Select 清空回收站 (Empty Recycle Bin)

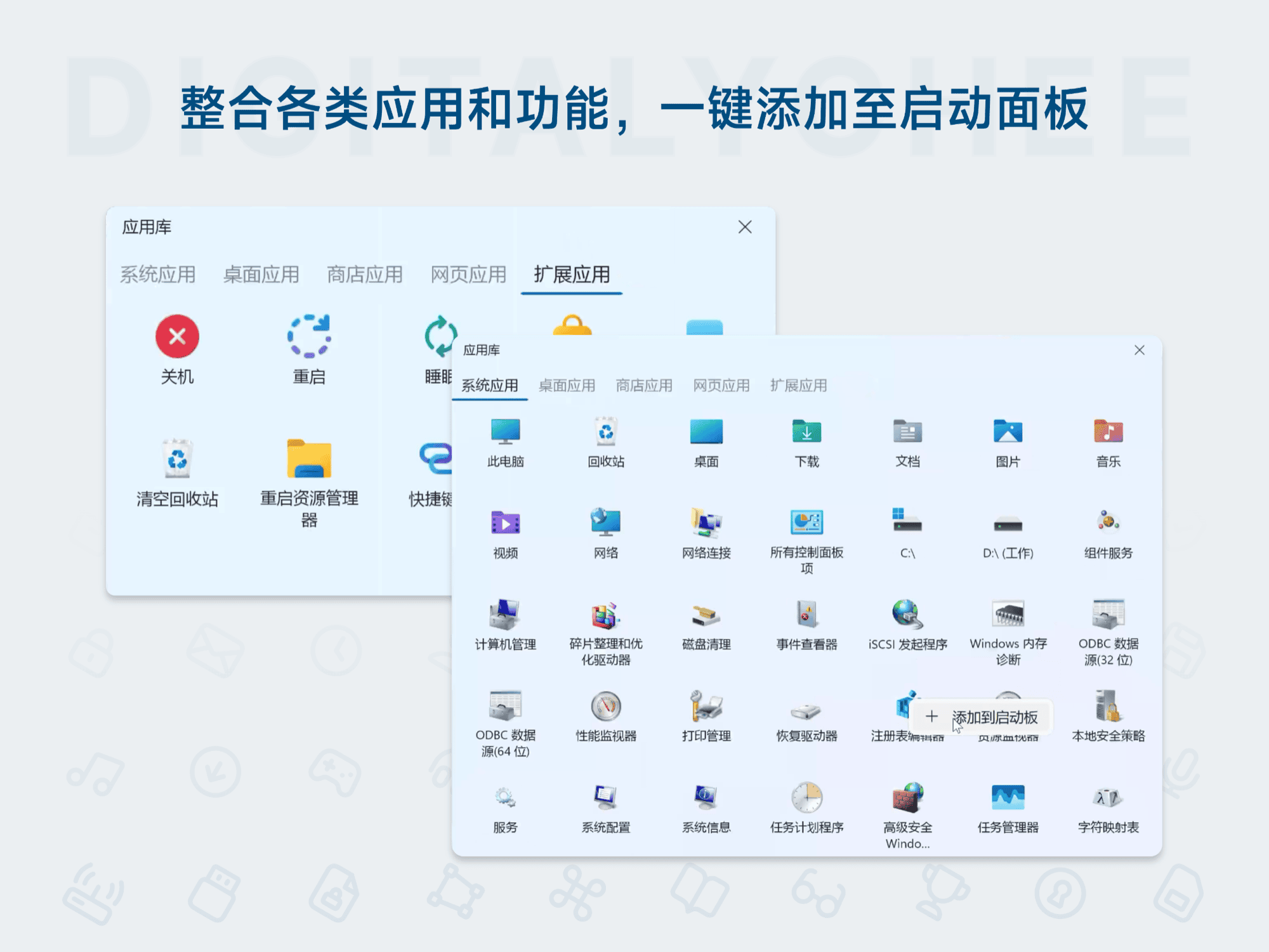point(177,459)
